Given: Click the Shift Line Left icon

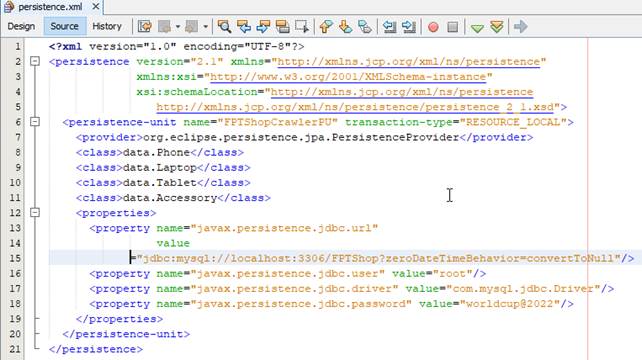Looking at the screenshot, I should coord(389,27).
